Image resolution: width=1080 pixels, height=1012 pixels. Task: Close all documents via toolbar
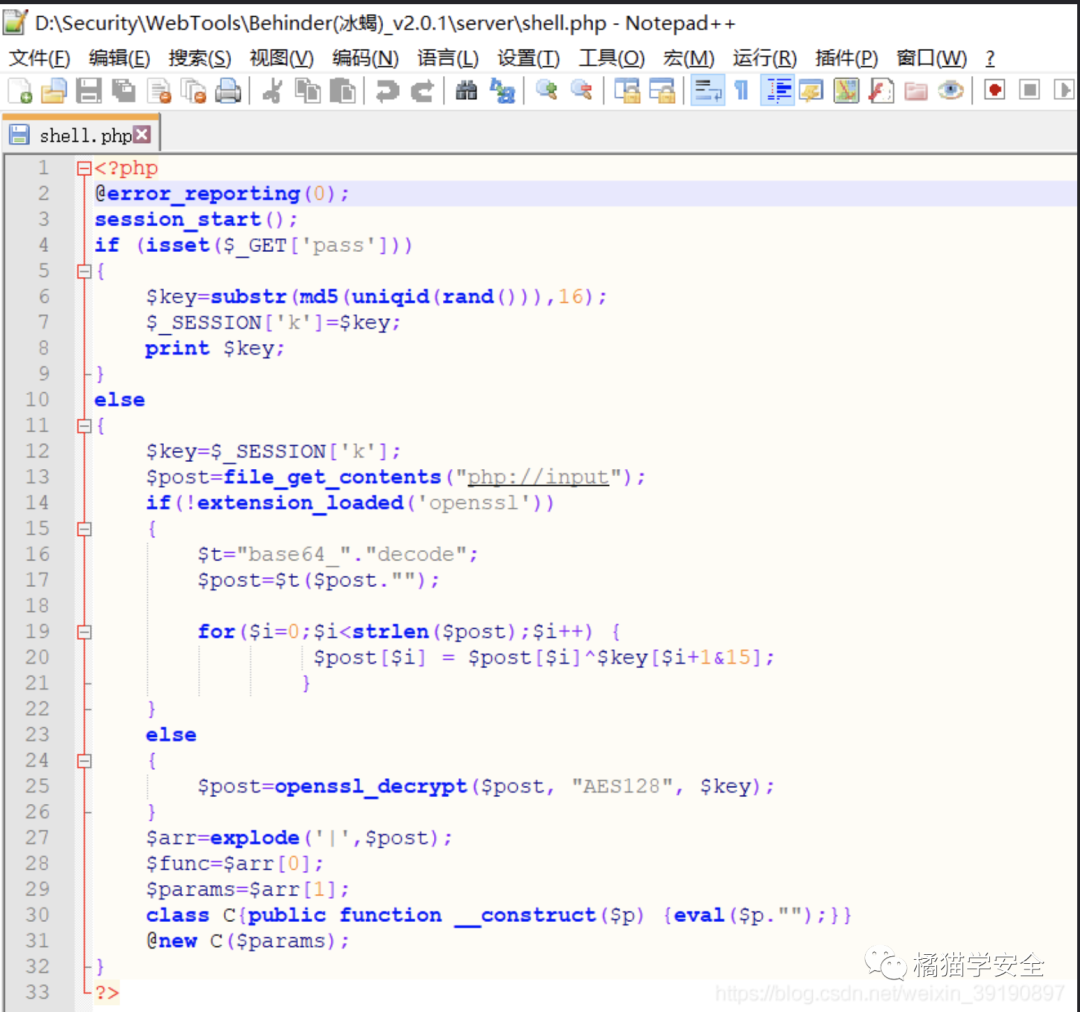tap(194, 91)
